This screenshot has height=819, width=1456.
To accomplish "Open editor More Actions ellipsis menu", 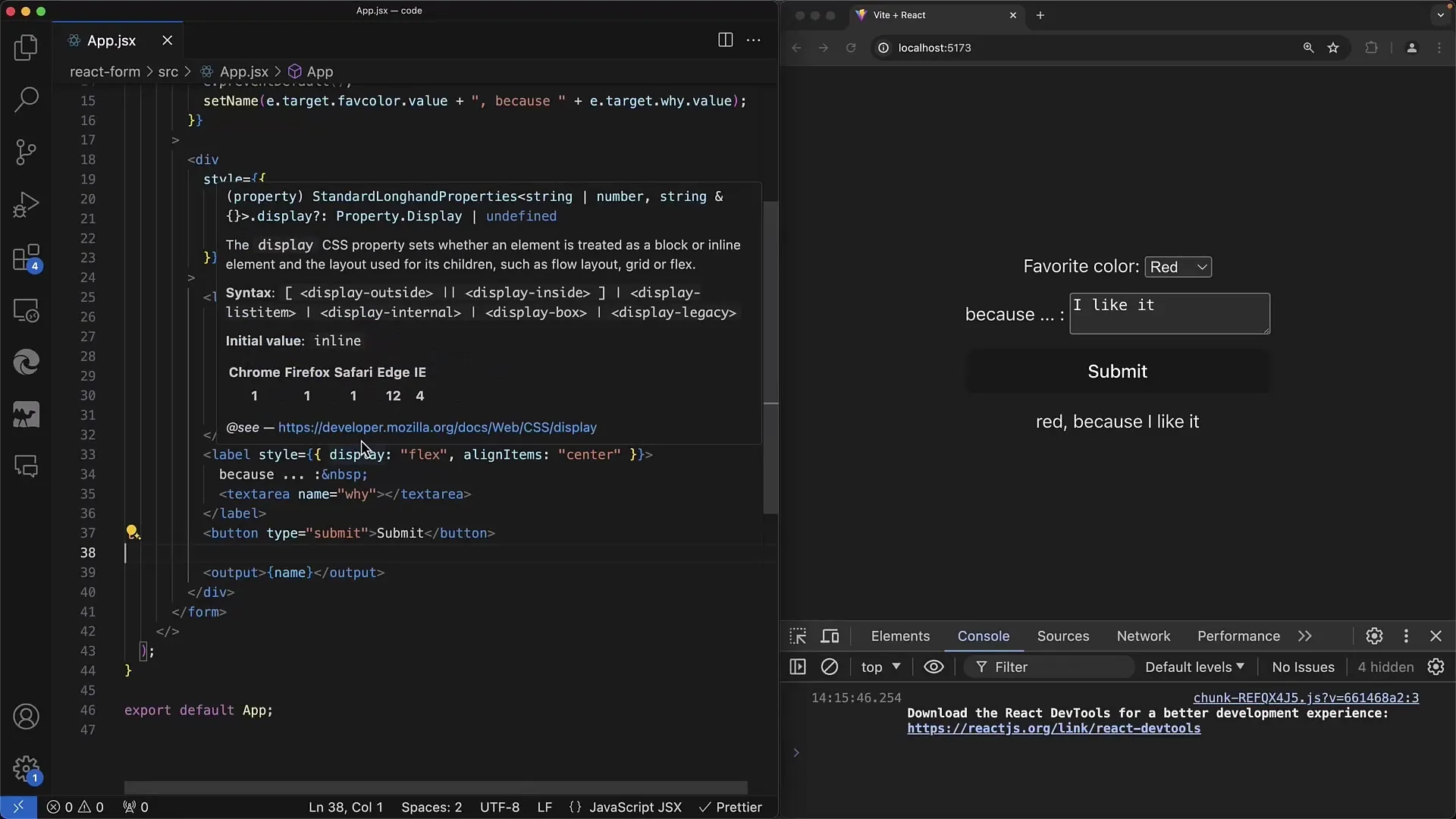I will pos(754,40).
